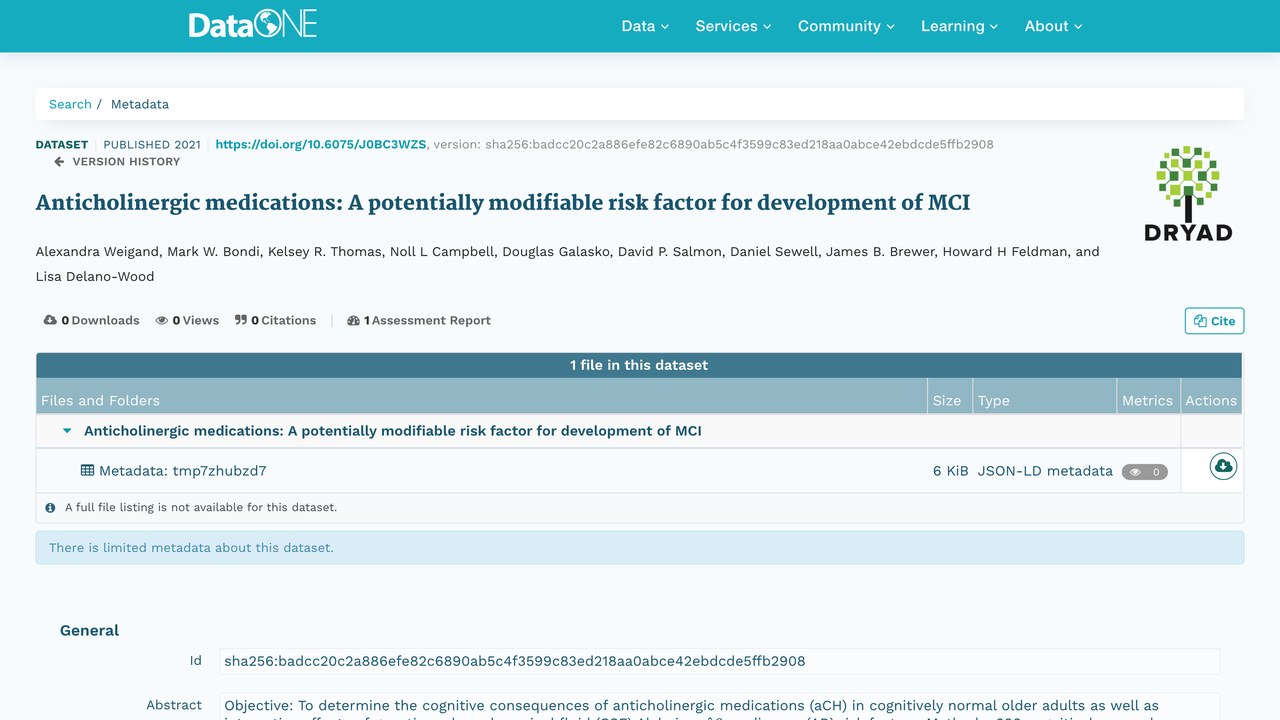
Task: Click the table icon beside Metadata: tmp7zhubzd7
Action: 87,470
